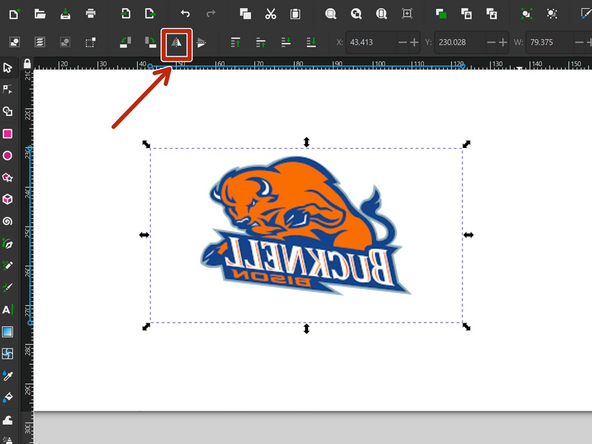This screenshot has height=444, width=592.
Task: Zoom to fit drawing
Action: pos(356,14)
